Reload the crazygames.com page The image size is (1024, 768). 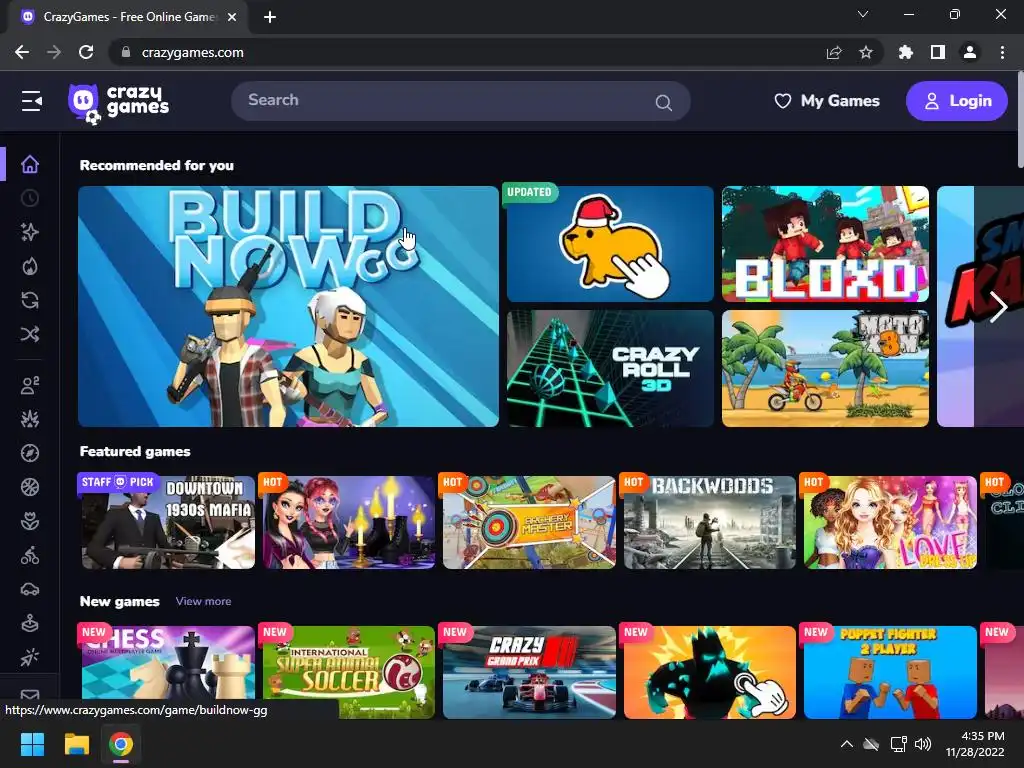[x=86, y=52]
